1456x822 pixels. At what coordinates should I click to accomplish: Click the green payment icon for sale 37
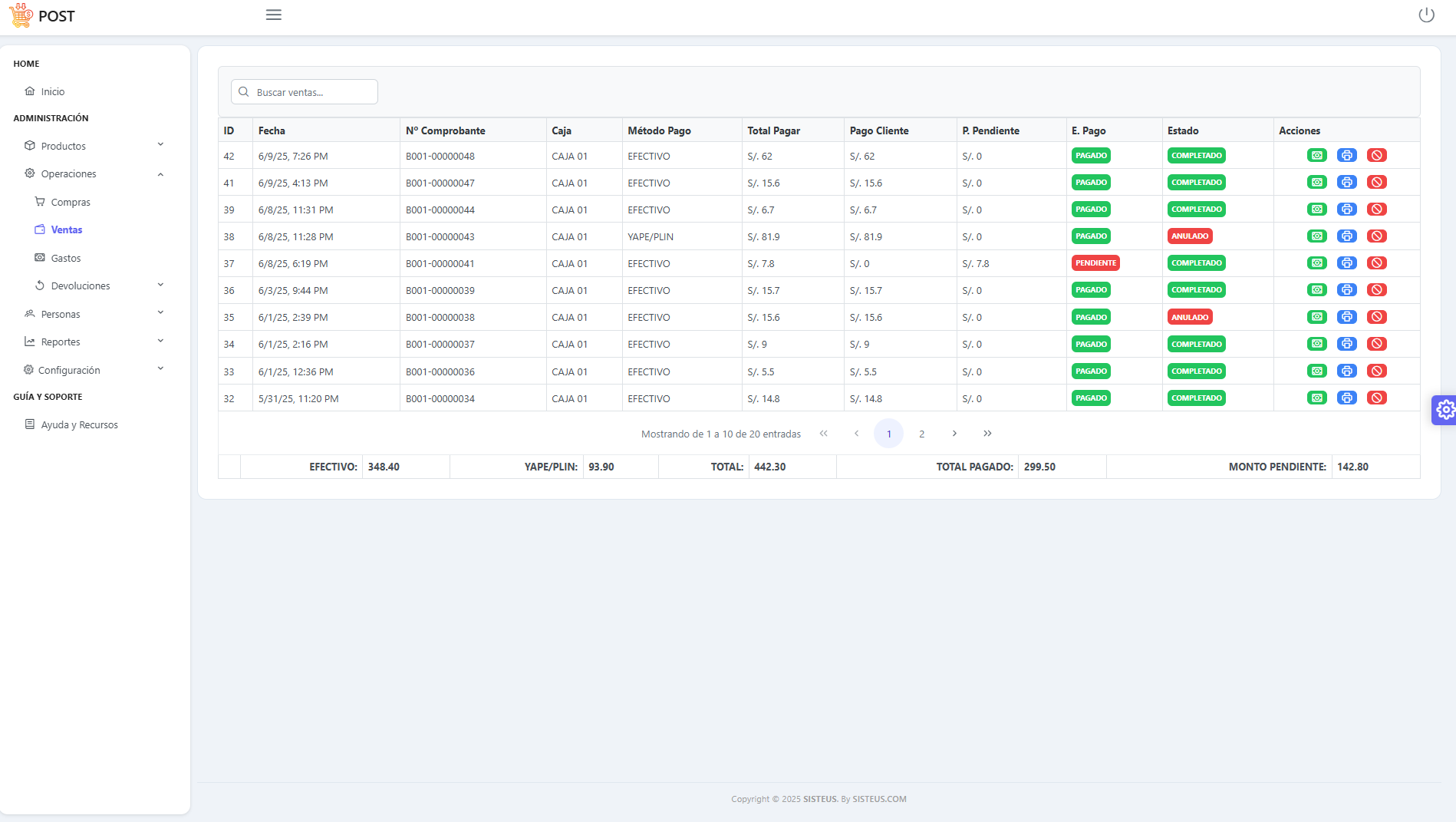1316,263
